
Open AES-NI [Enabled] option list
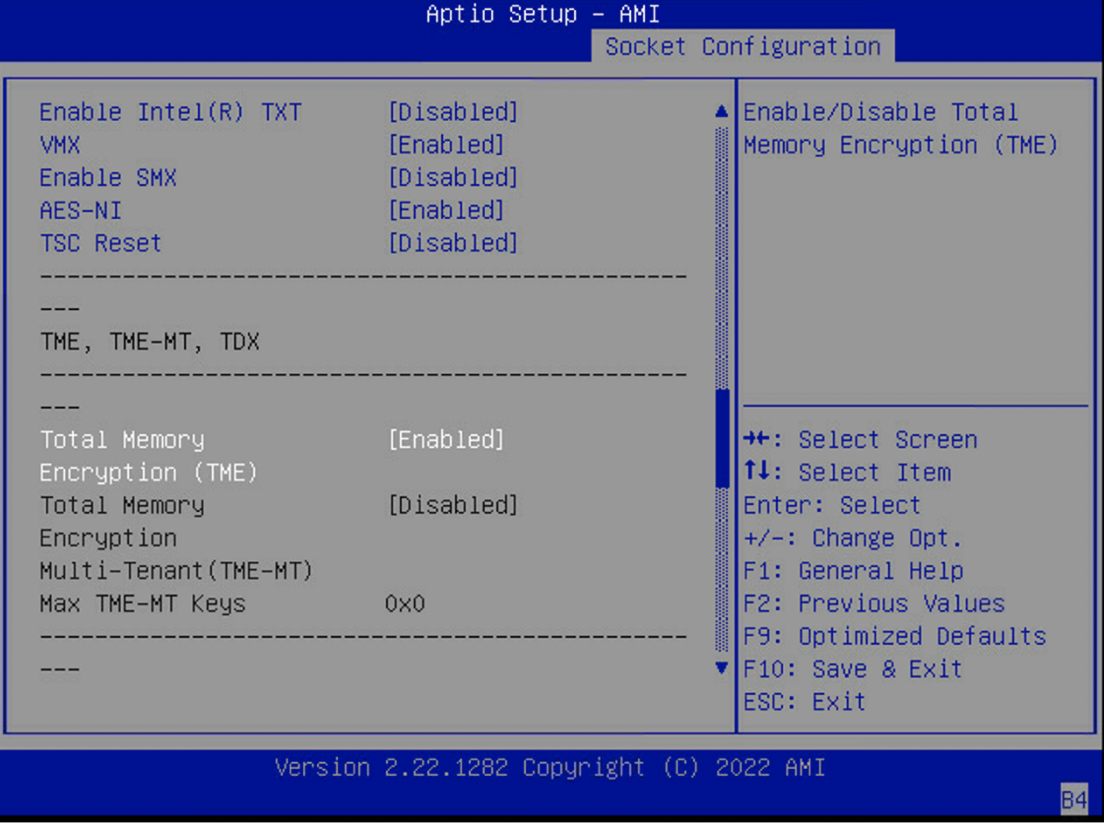(446, 211)
